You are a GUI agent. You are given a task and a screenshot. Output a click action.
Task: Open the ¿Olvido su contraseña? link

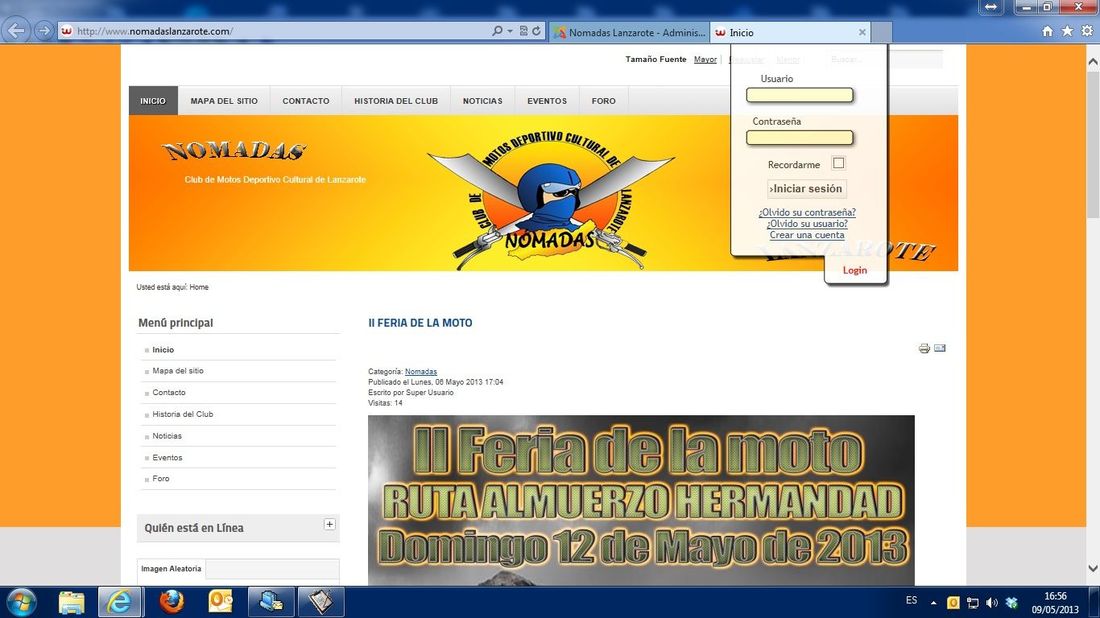point(807,212)
